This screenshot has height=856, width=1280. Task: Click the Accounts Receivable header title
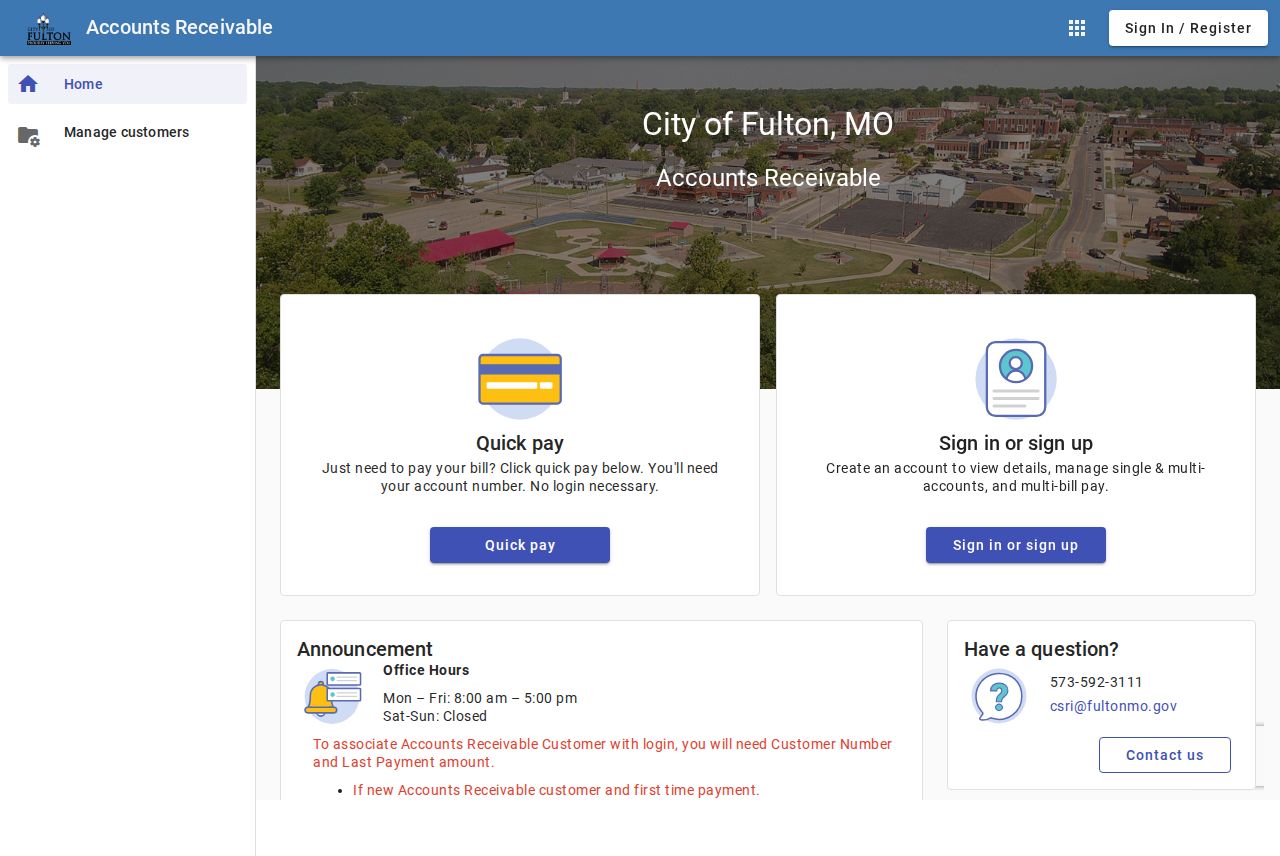pyautogui.click(x=179, y=27)
